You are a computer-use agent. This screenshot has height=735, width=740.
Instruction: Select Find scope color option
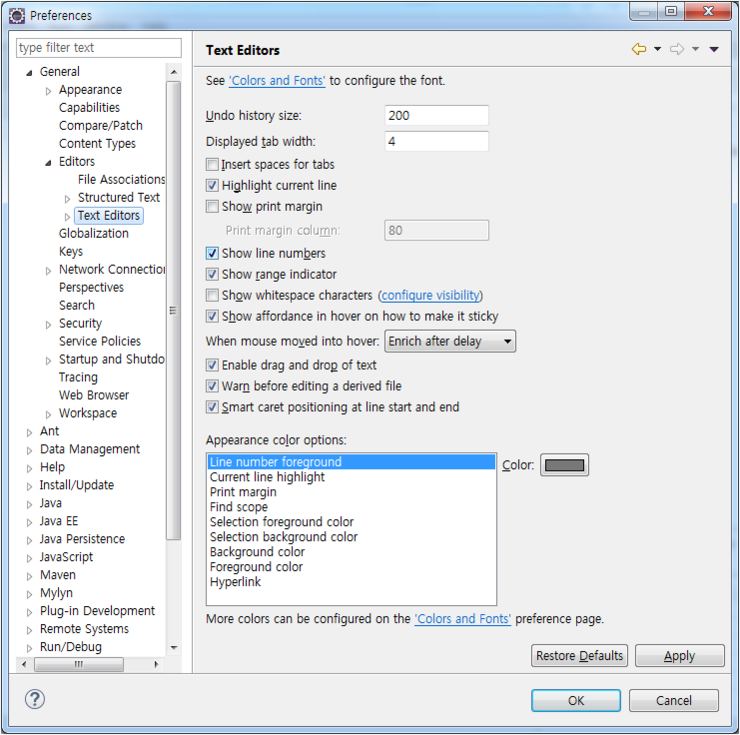[352, 507]
